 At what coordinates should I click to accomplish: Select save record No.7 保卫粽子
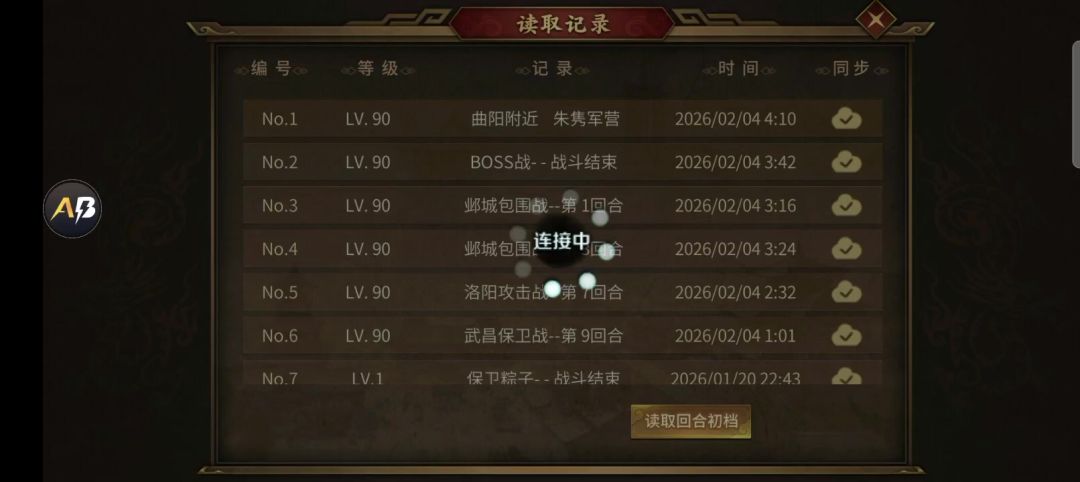coord(562,373)
